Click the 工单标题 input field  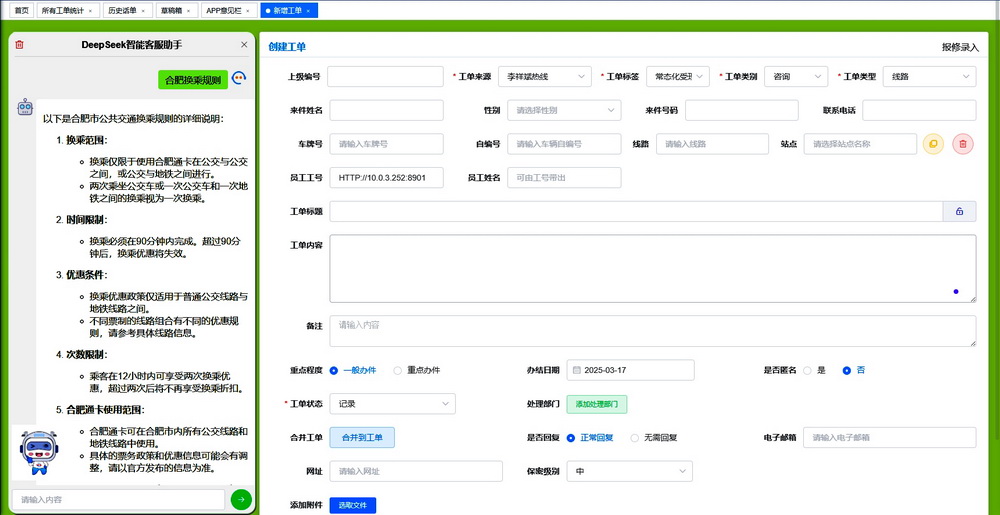636,212
